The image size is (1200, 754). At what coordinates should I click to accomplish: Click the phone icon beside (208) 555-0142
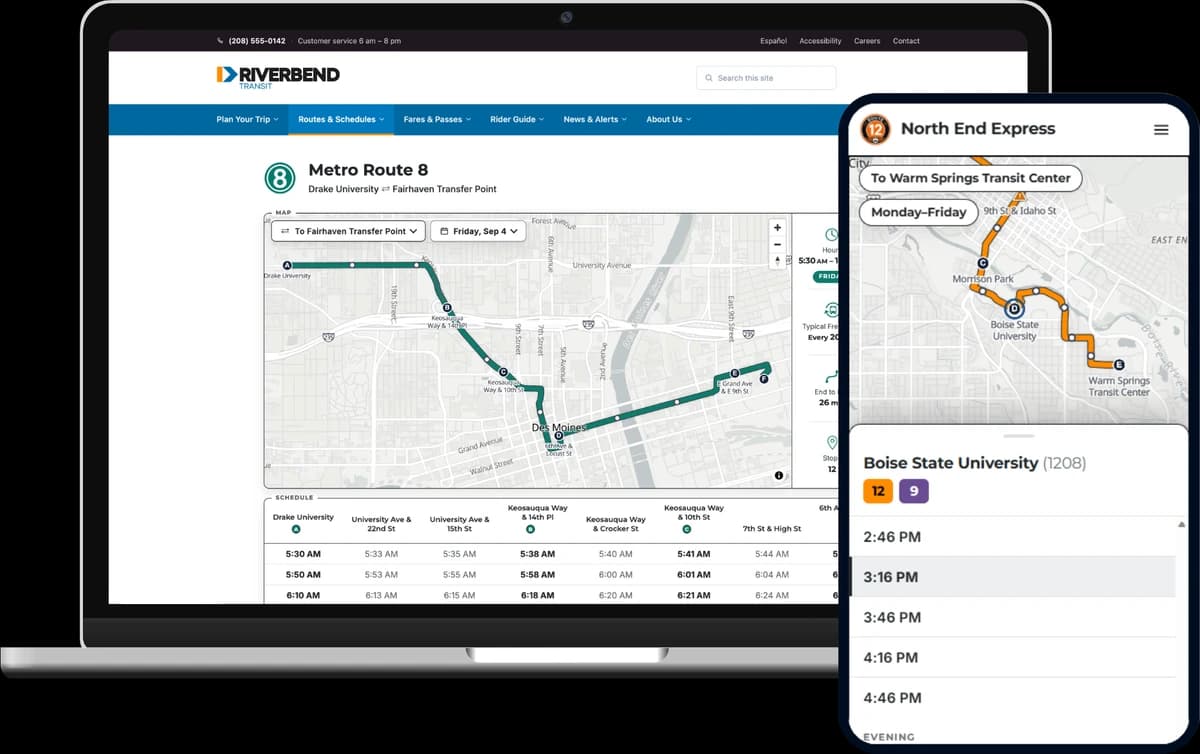click(220, 41)
